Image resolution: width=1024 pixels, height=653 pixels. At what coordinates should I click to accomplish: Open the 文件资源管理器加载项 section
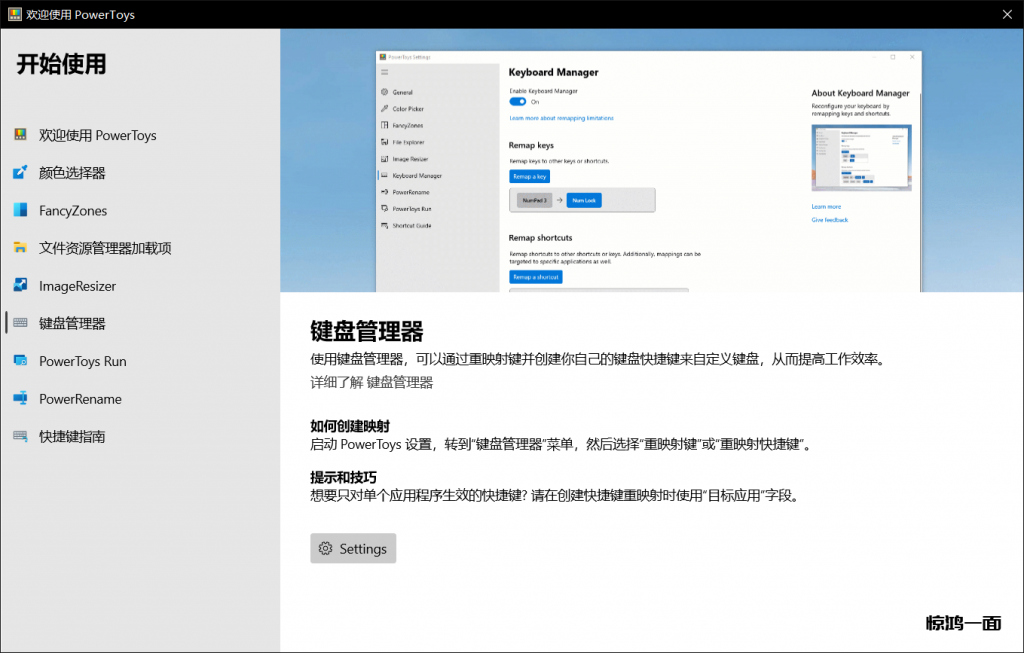tap(105, 248)
